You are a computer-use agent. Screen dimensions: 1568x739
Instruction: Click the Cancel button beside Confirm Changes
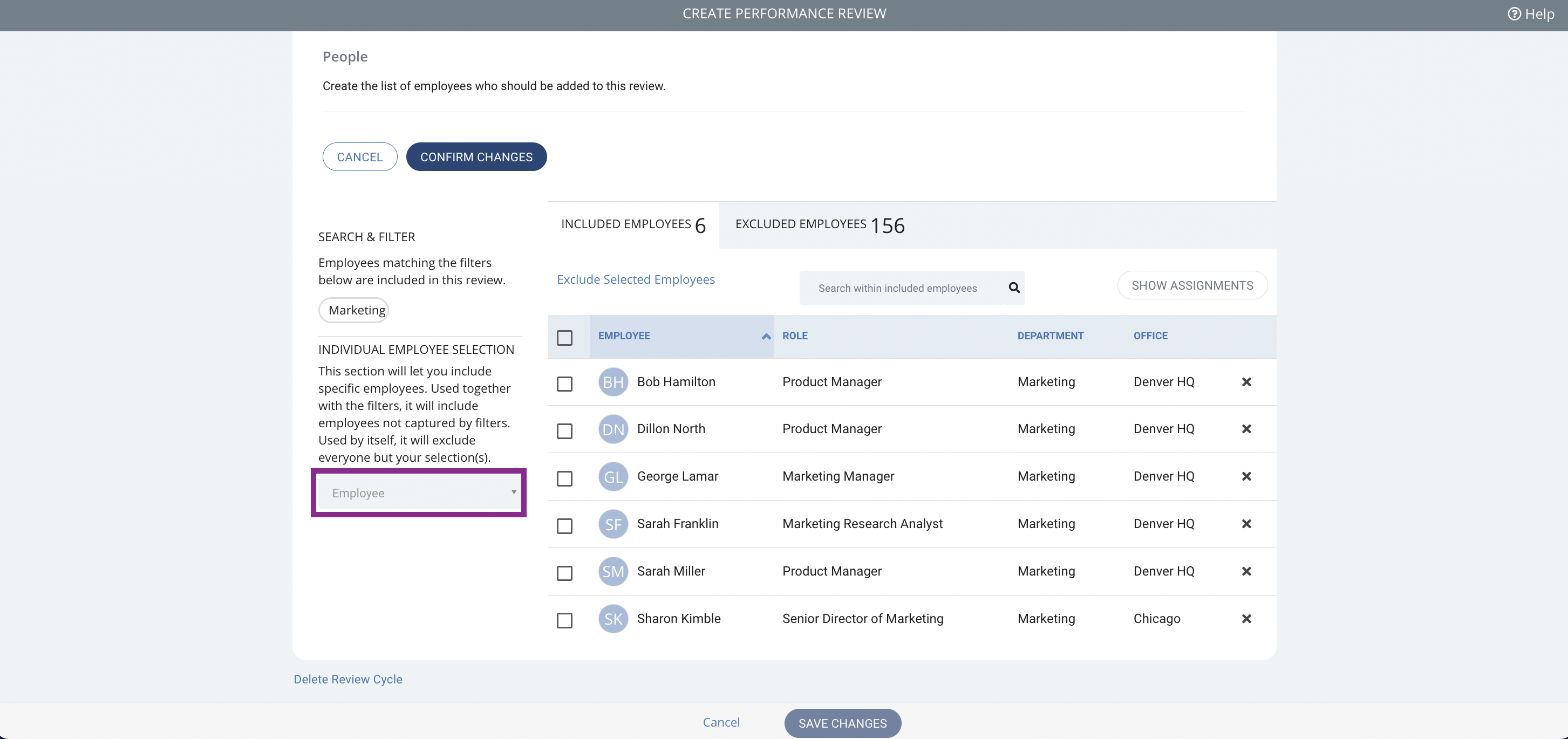click(360, 157)
